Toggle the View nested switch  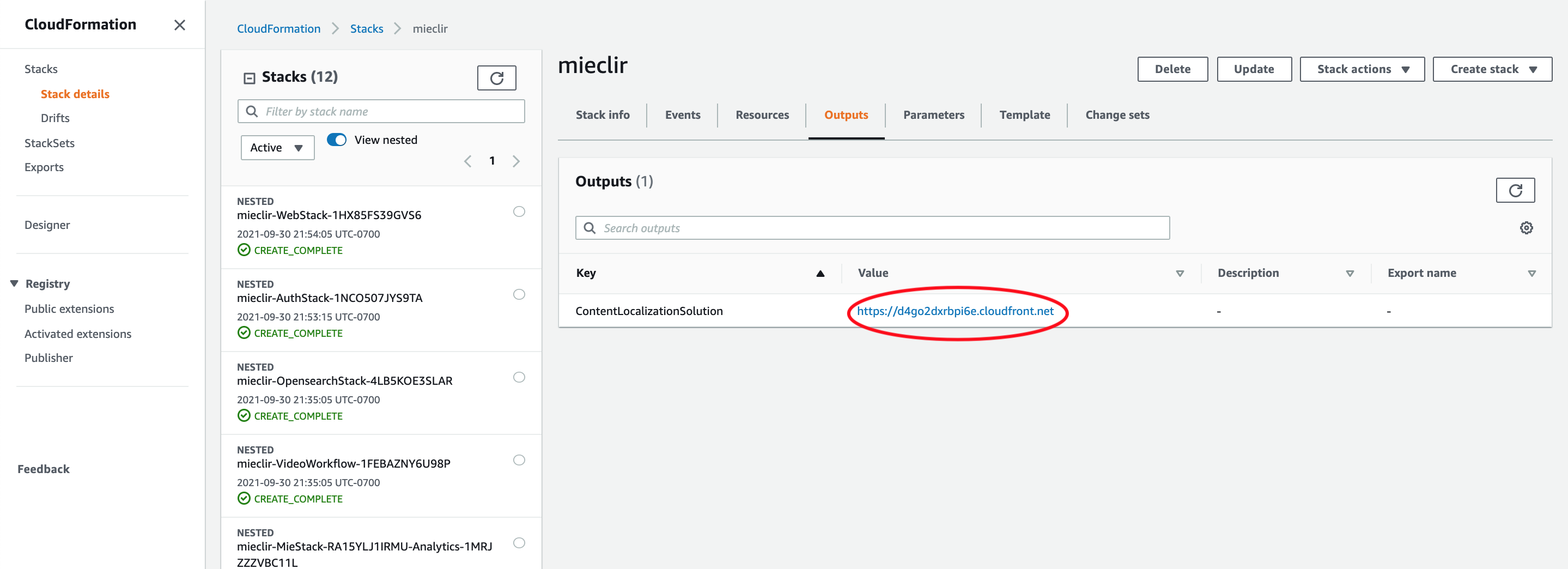337,140
